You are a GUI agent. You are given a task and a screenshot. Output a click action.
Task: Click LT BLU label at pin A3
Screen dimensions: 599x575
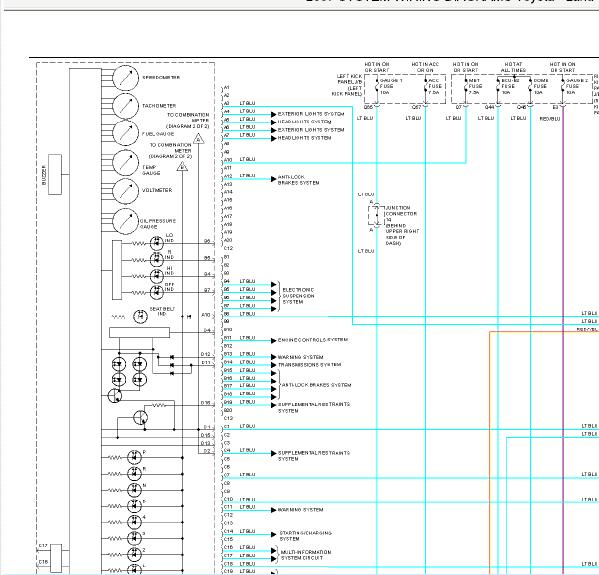[x=247, y=103]
